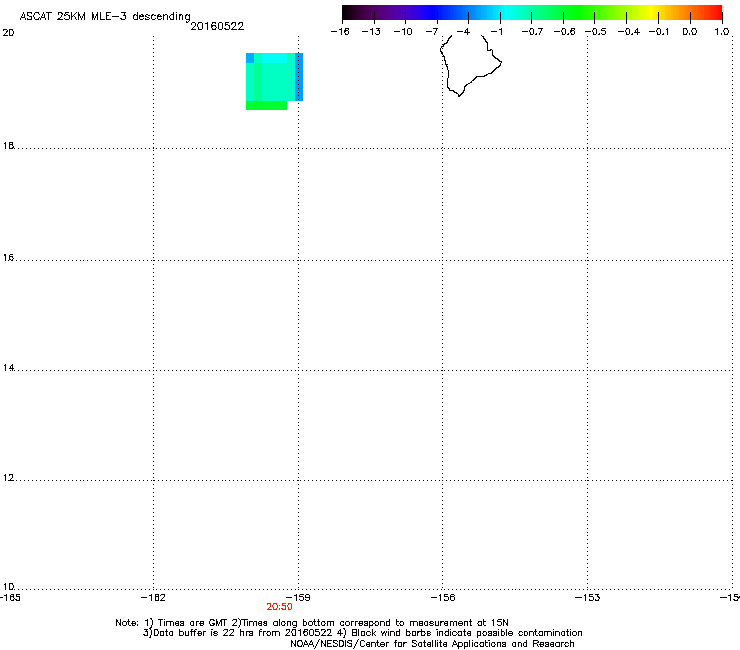Click the color bar label '-0.1'
740x650 pixels.
pyautogui.click(x=659, y=32)
